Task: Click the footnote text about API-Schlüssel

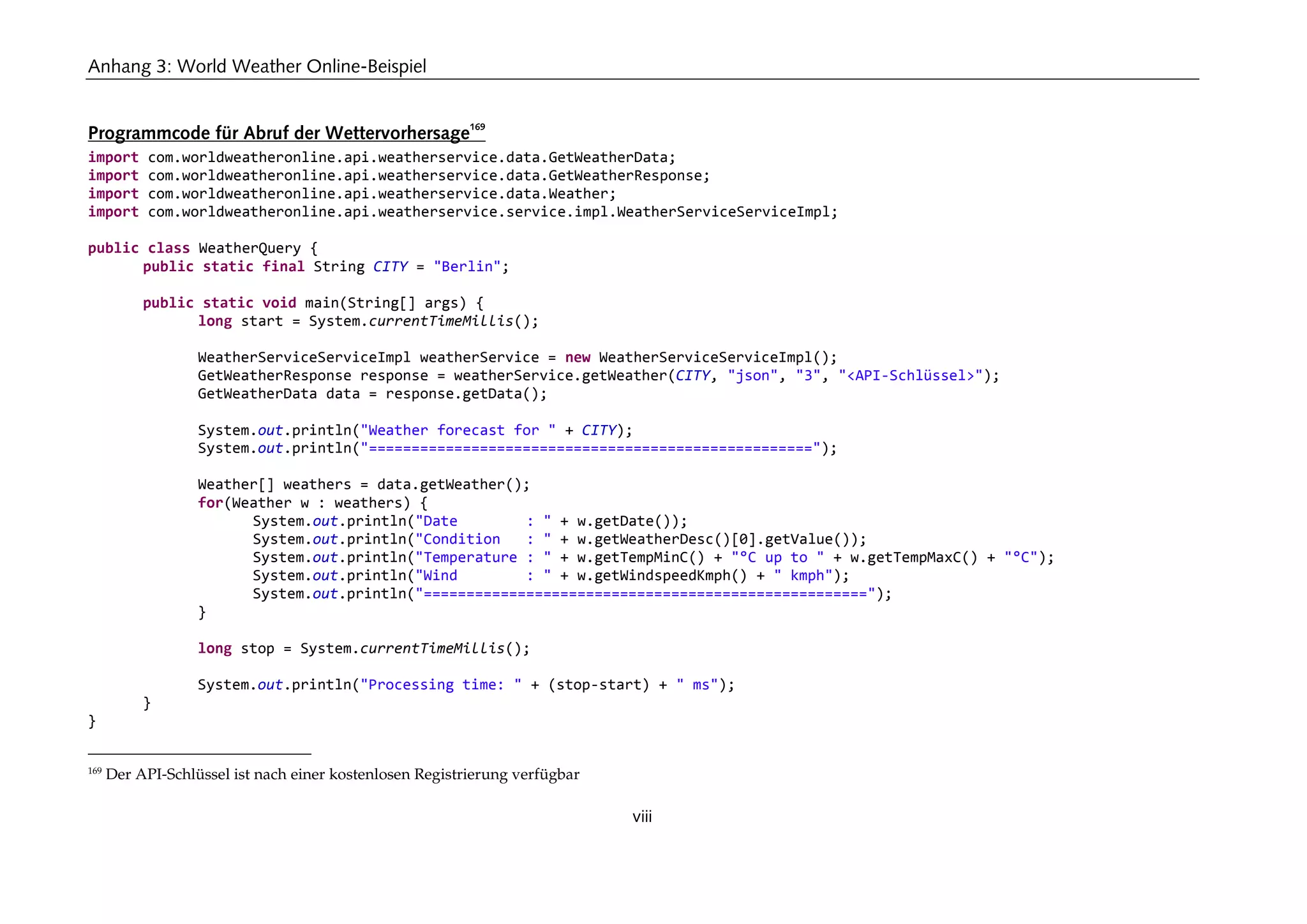Action: click(x=342, y=775)
